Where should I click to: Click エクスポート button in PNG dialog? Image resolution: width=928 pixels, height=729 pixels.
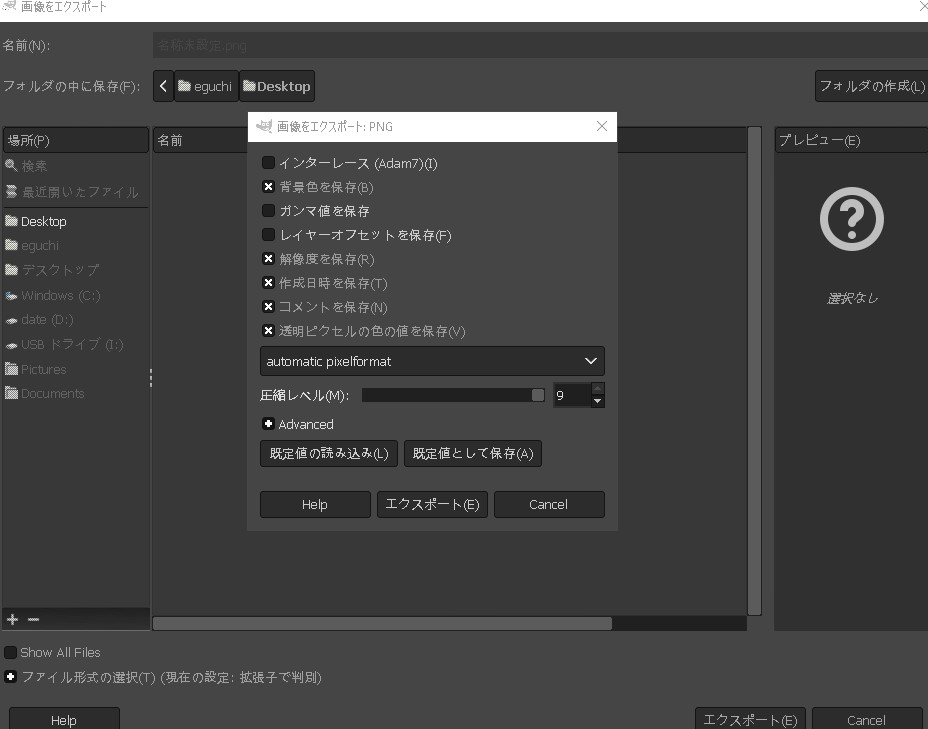(432, 504)
